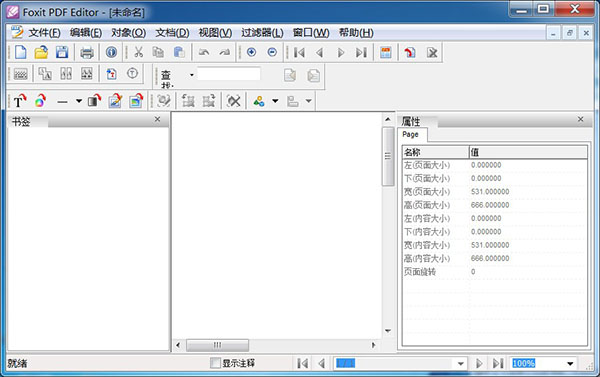The height and width of the screenshot is (377, 600).
Task: Open the 对象(O) menu
Action: click(x=128, y=33)
